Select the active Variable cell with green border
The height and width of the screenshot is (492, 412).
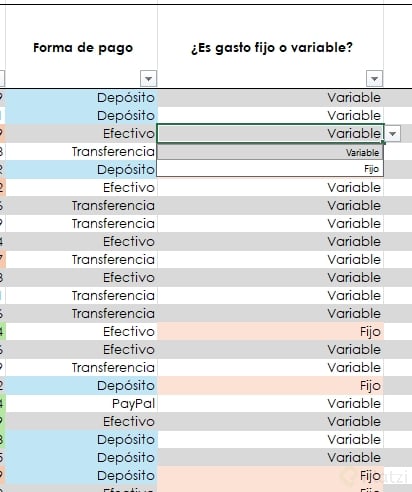(x=270, y=133)
